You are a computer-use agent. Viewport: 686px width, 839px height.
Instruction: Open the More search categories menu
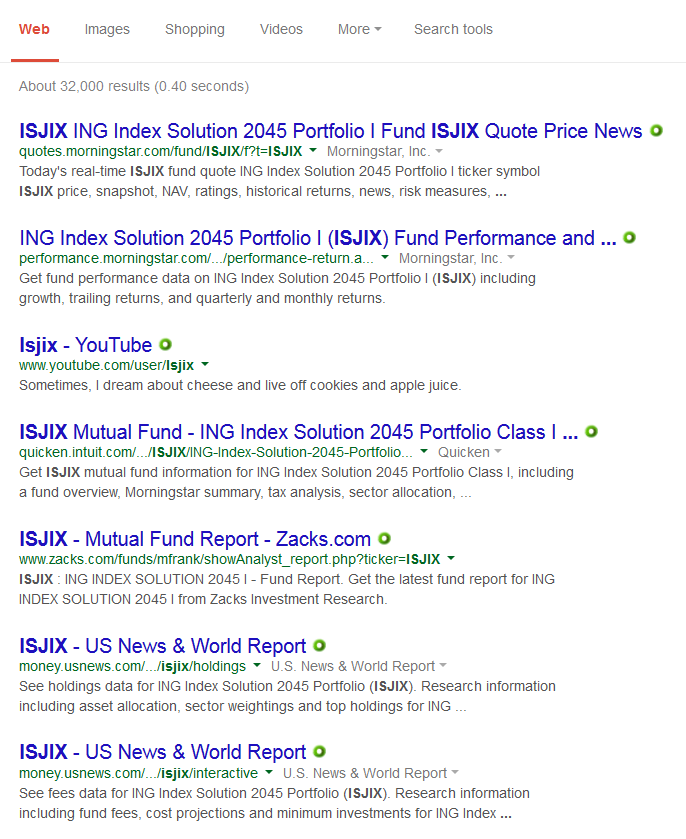360,29
